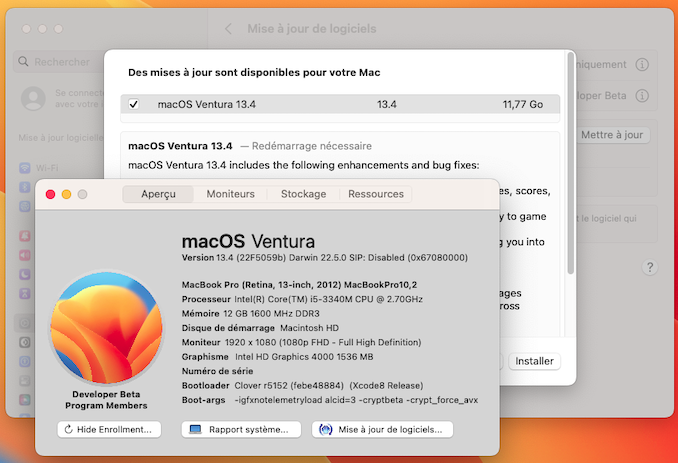Viewport: 678px width, 463px height.
Task: Check the macOS Ventura 13.4 update checkbox
Action: (x=134, y=104)
